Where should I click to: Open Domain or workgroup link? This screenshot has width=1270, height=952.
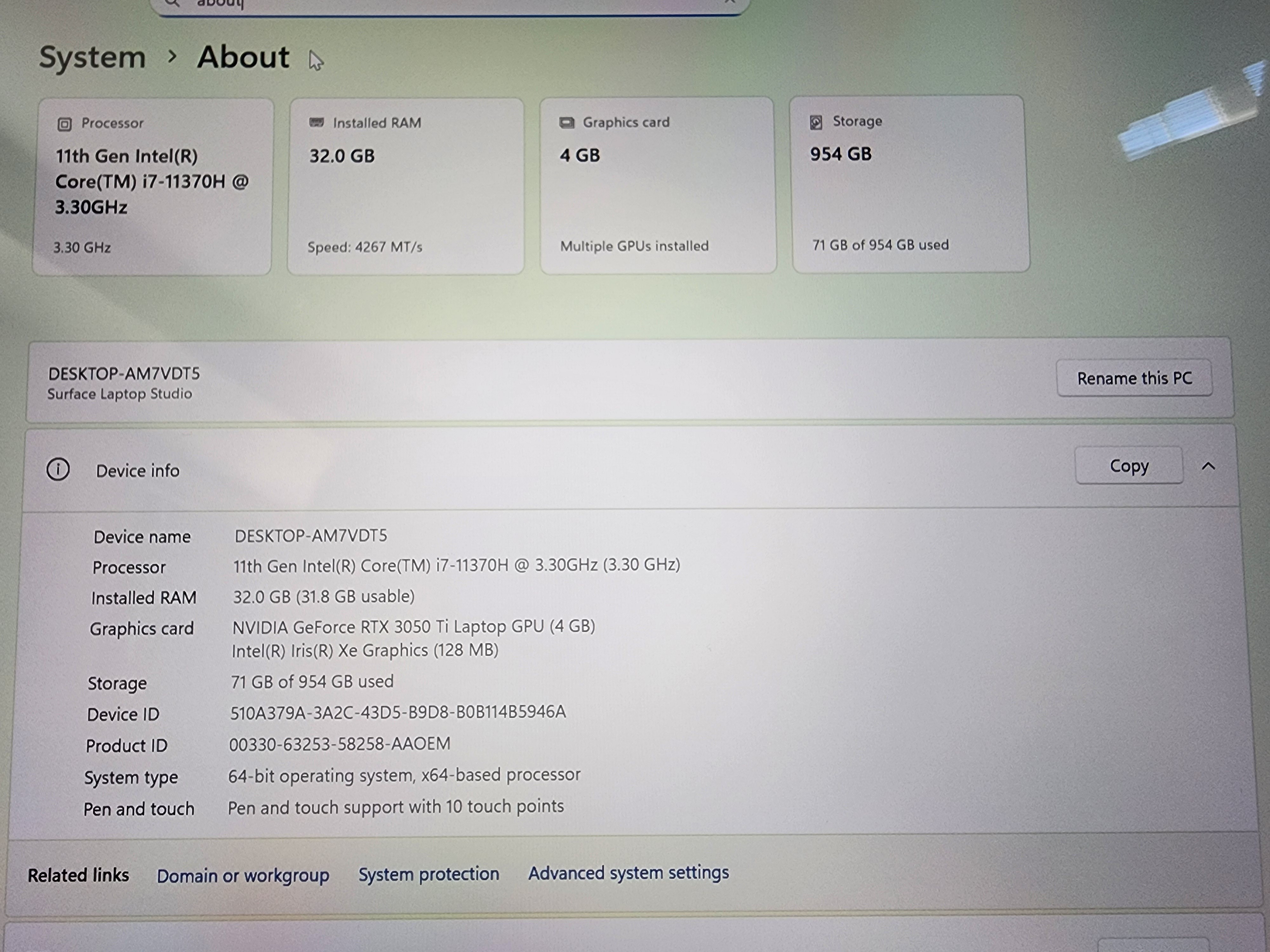(243, 875)
